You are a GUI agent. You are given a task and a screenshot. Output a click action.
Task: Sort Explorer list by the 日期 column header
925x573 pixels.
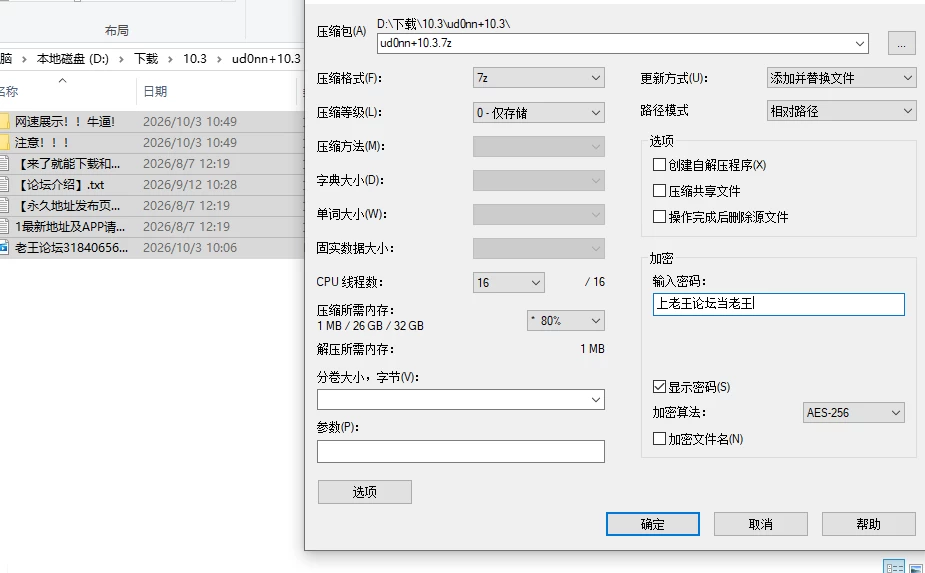pos(155,91)
